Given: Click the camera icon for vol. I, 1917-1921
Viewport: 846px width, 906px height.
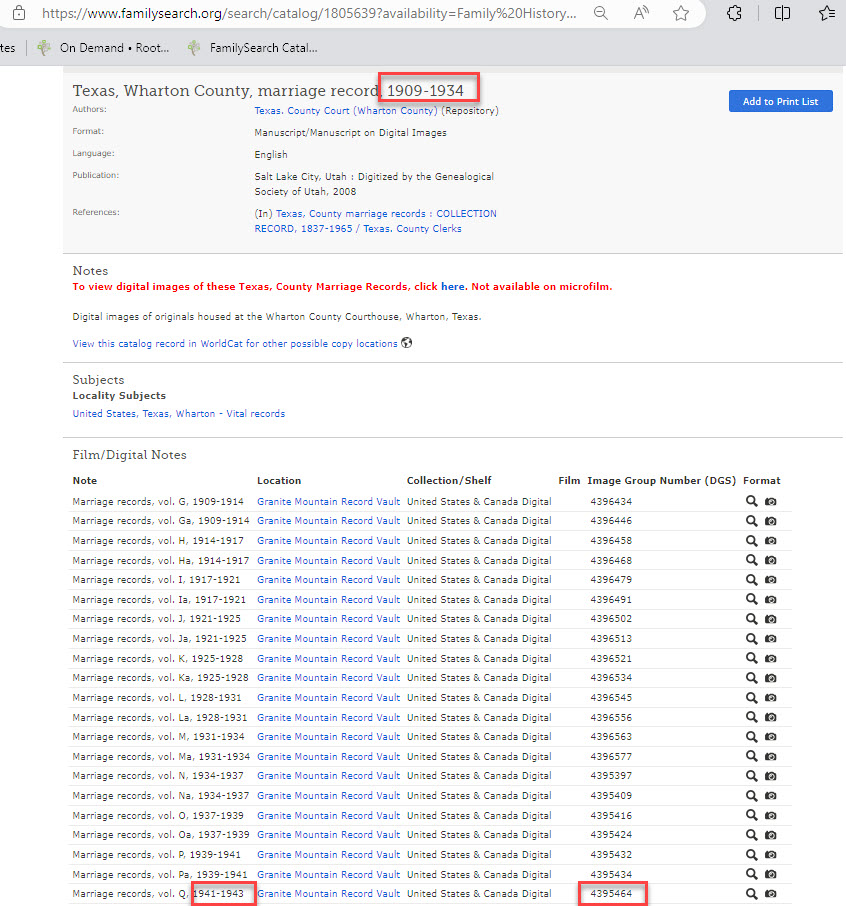Looking at the screenshot, I should click(x=770, y=580).
